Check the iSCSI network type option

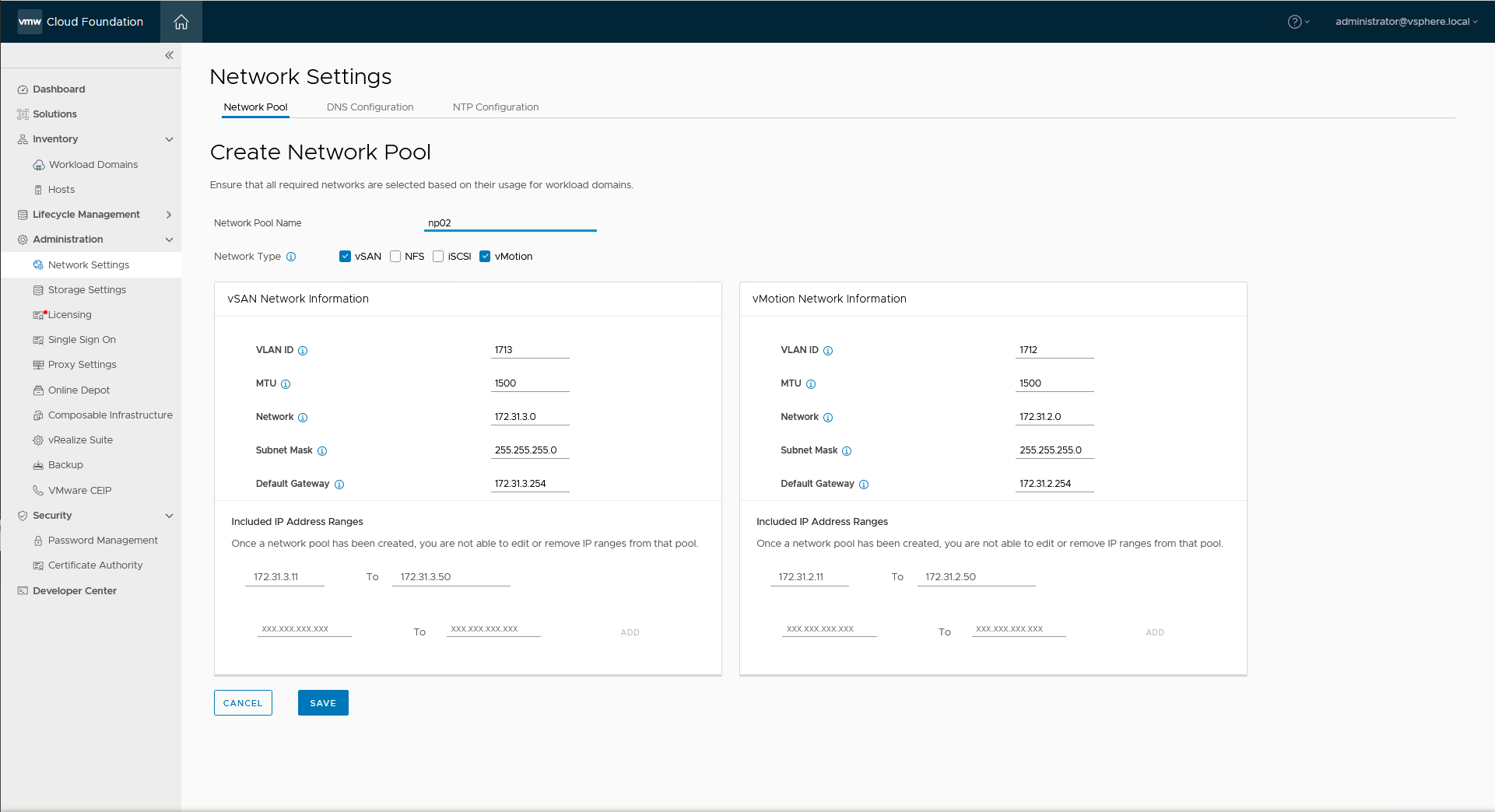tap(438, 256)
